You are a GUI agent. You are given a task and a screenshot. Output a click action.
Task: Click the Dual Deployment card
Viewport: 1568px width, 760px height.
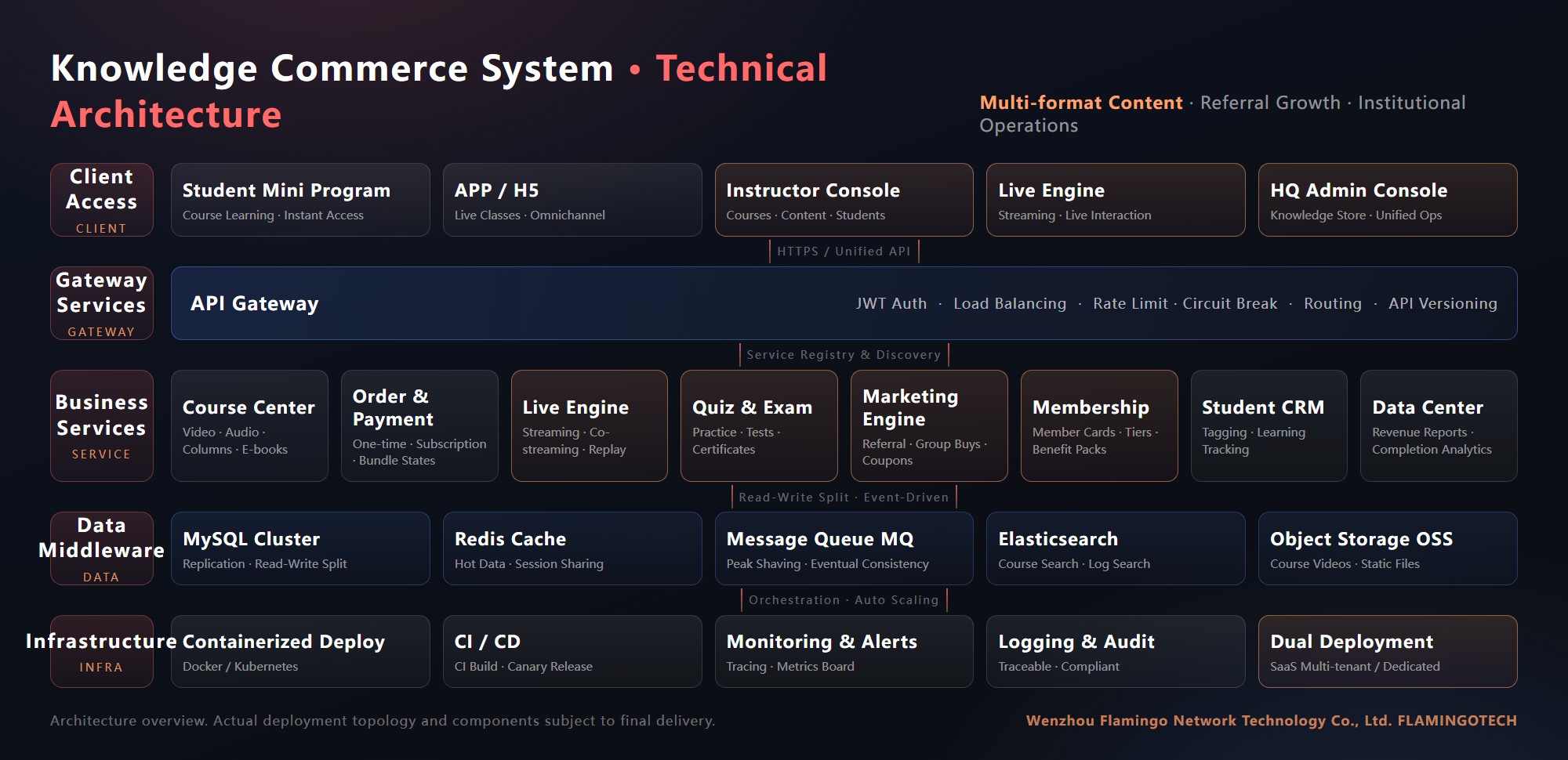tap(1388, 652)
